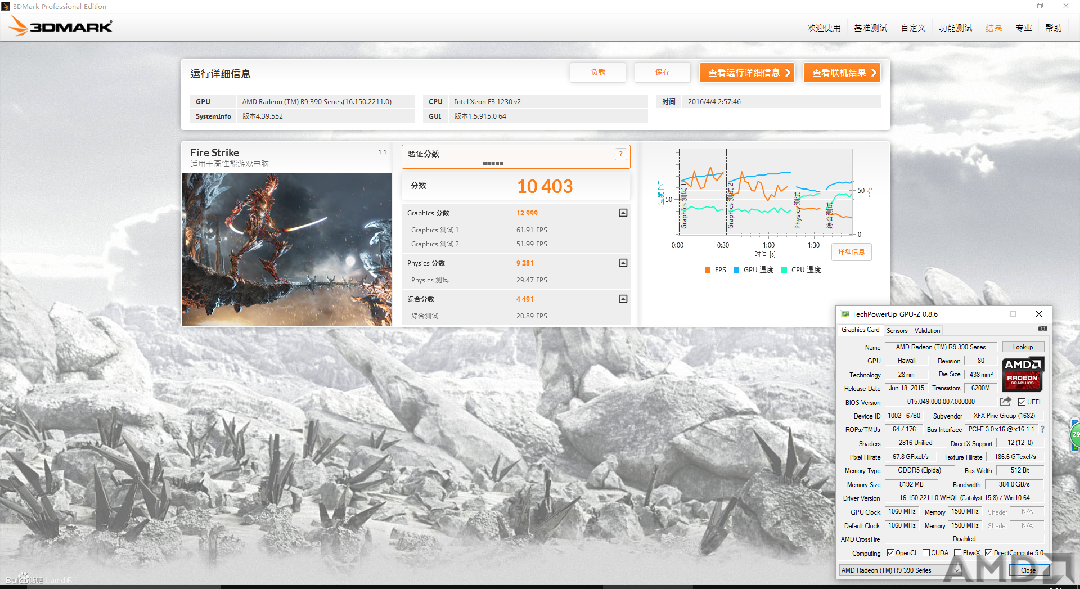Click the Lookup button in GPU-Z

1023,347
